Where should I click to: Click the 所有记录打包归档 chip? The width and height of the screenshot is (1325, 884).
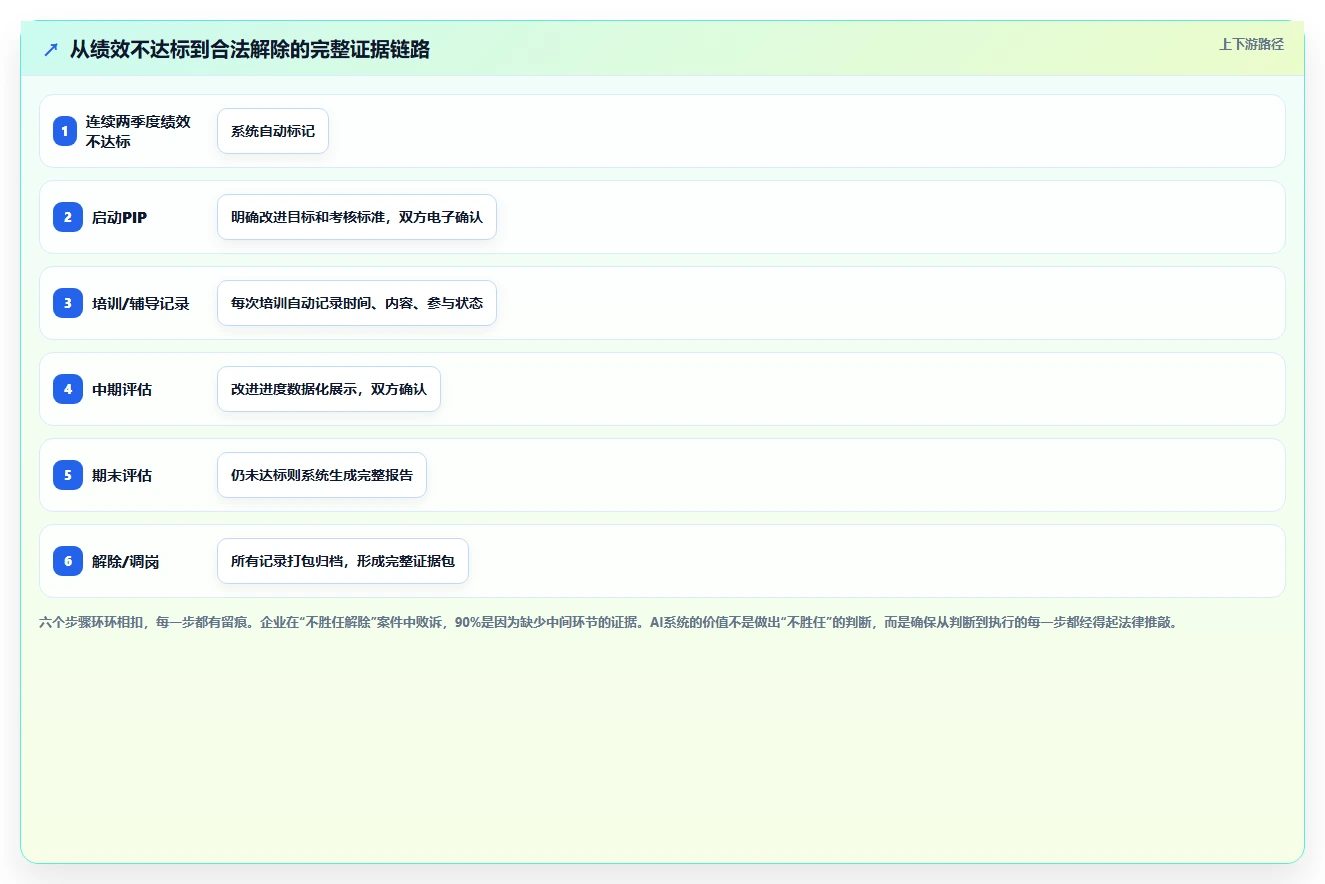(x=343, y=561)
